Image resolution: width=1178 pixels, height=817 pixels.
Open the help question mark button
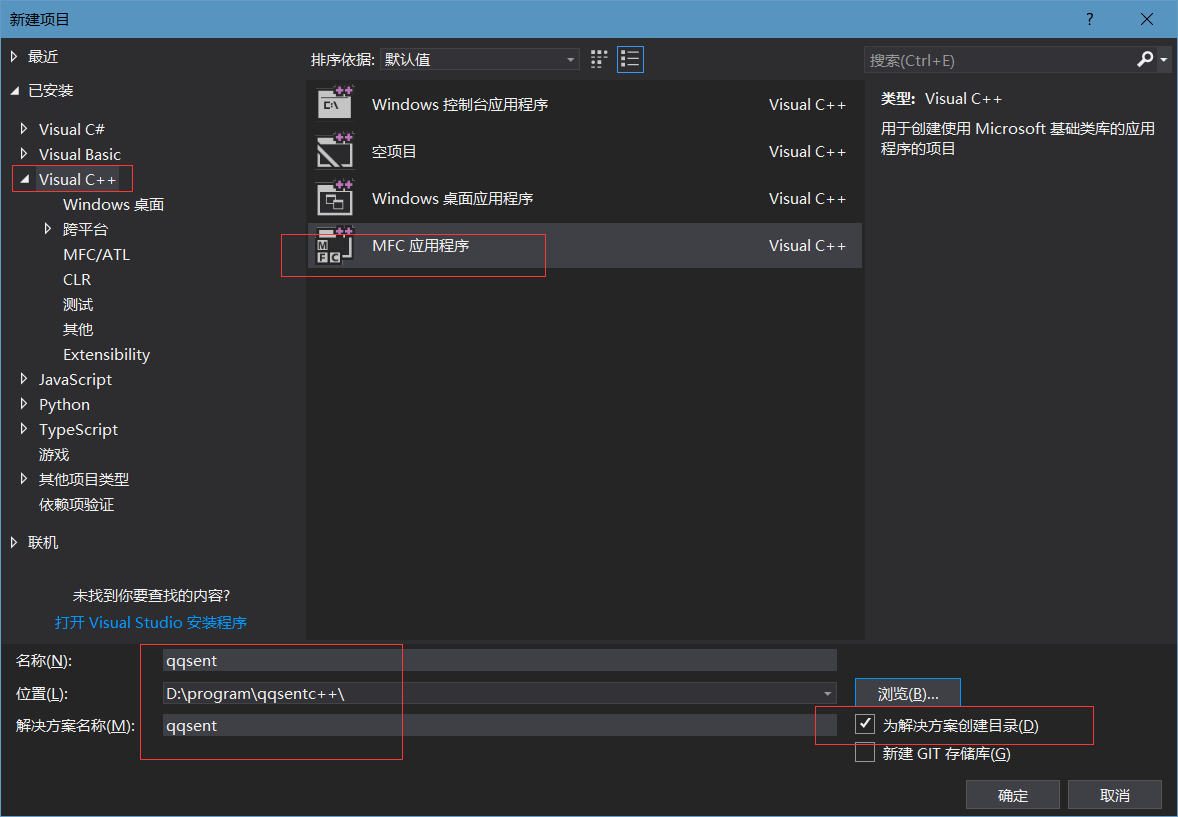click(x=1089, y=19)
